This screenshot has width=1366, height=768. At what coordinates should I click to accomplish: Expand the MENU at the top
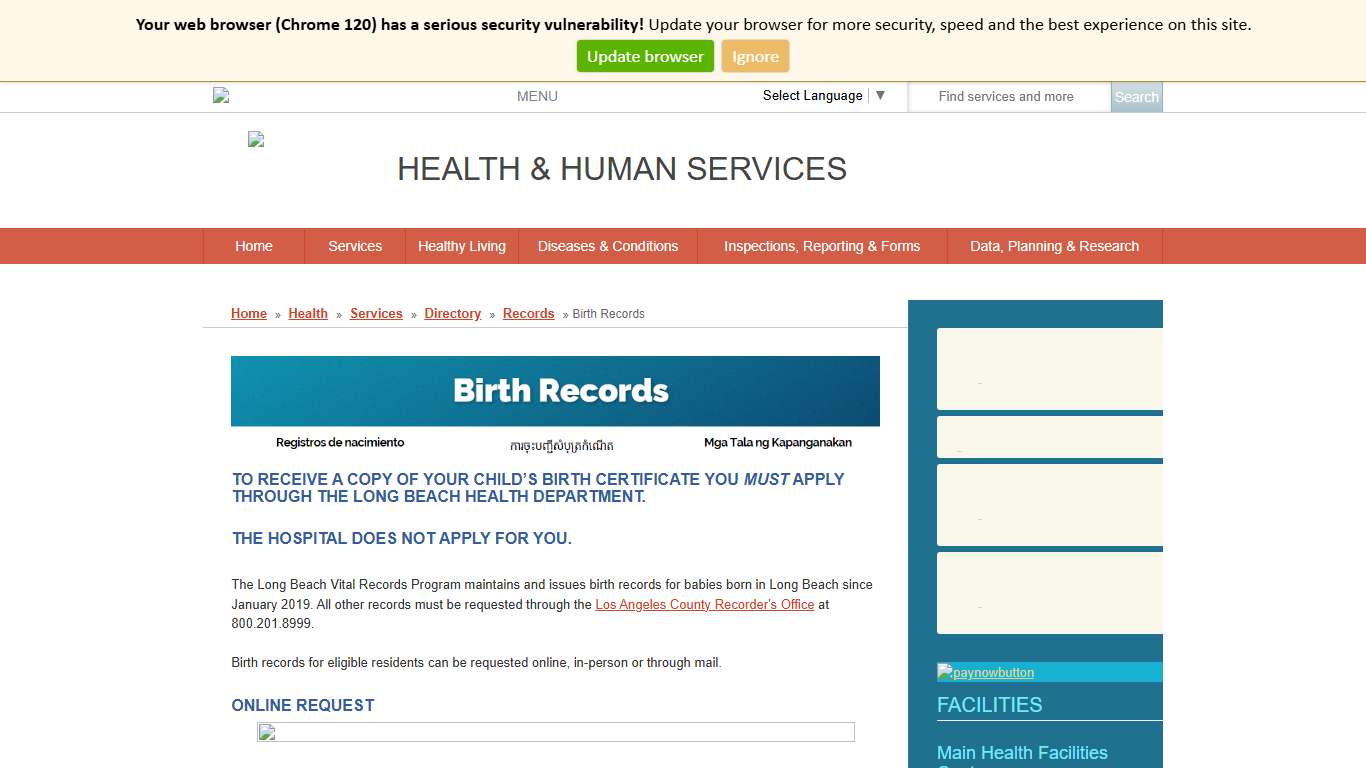point(537,96)
